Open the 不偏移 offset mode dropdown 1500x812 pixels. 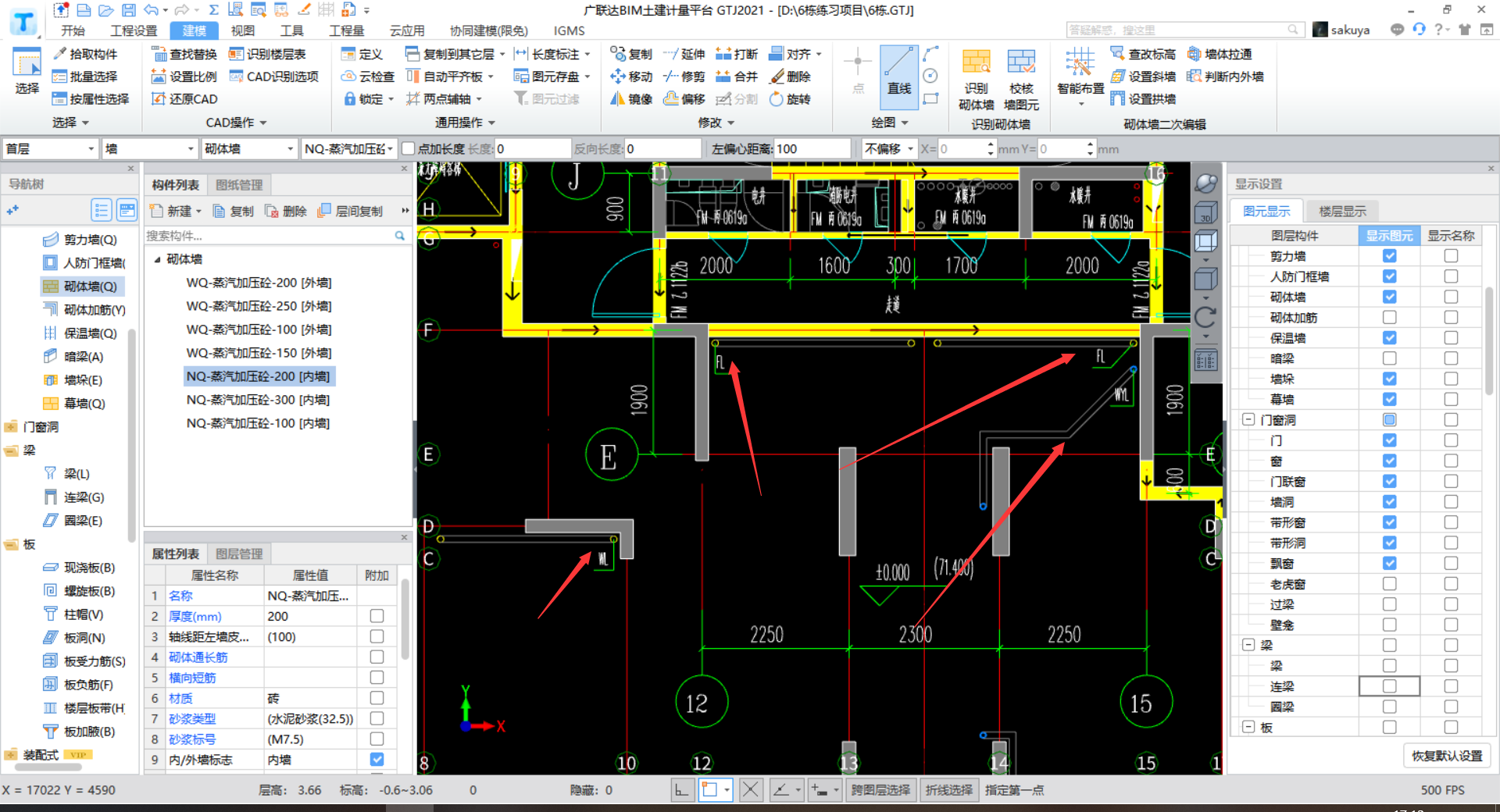click(889, 148)
